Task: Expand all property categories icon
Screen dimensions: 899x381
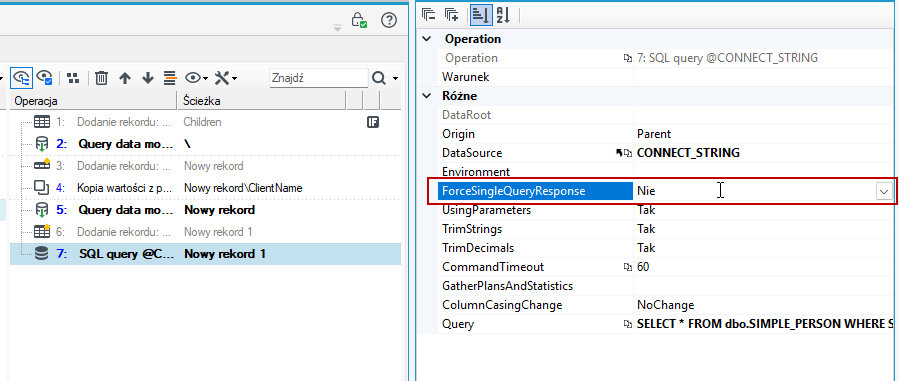Action: coord(452,14)
